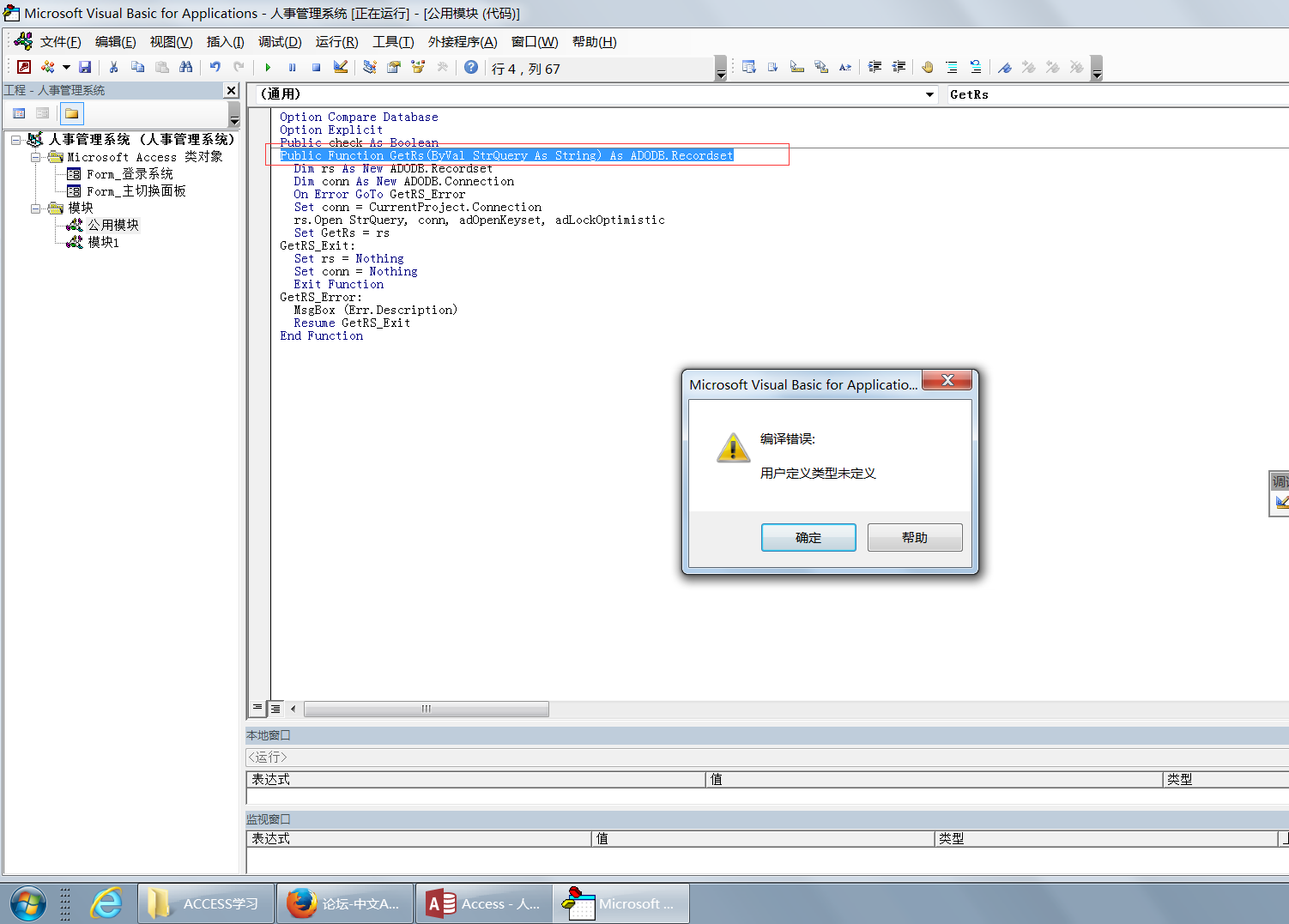Toggle bookmark with the blue flag icon
The width and height of the screenshot is (1289, 924).
pos(1005,67)
